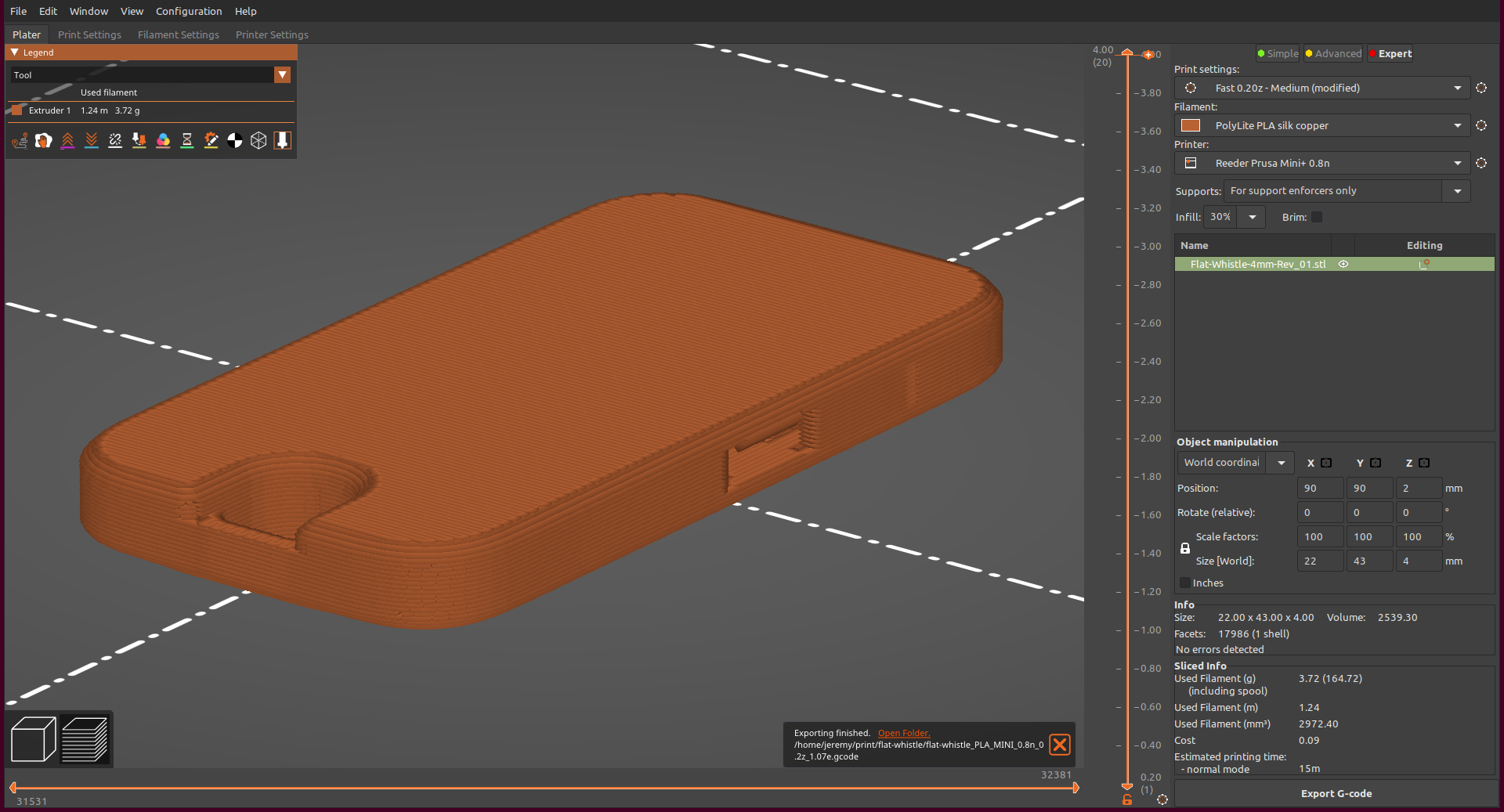Enable the Brim checkbox
This screenshot has width=1504, height=812.
click(x=1318, y=217)
